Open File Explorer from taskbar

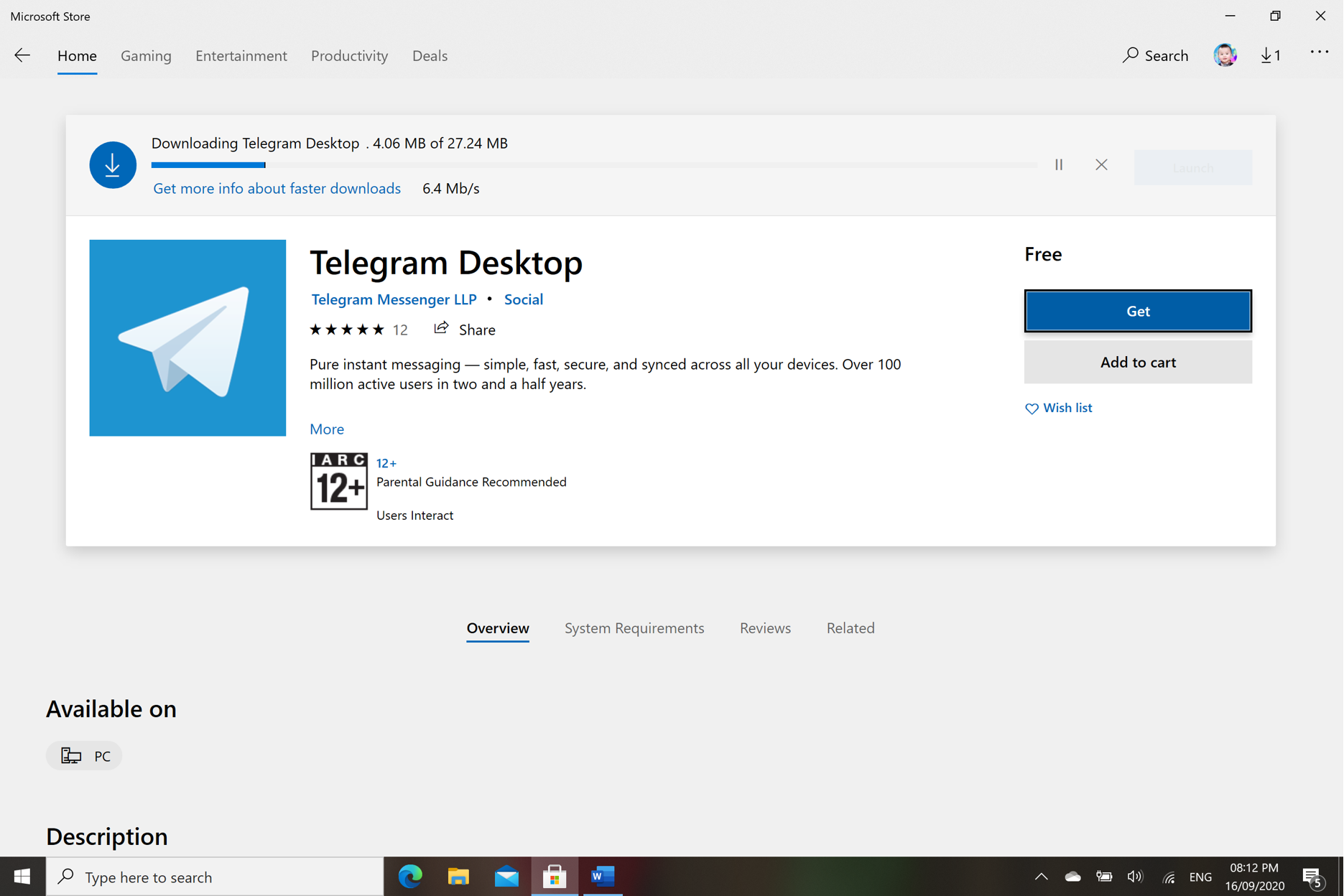coord(458,877)
